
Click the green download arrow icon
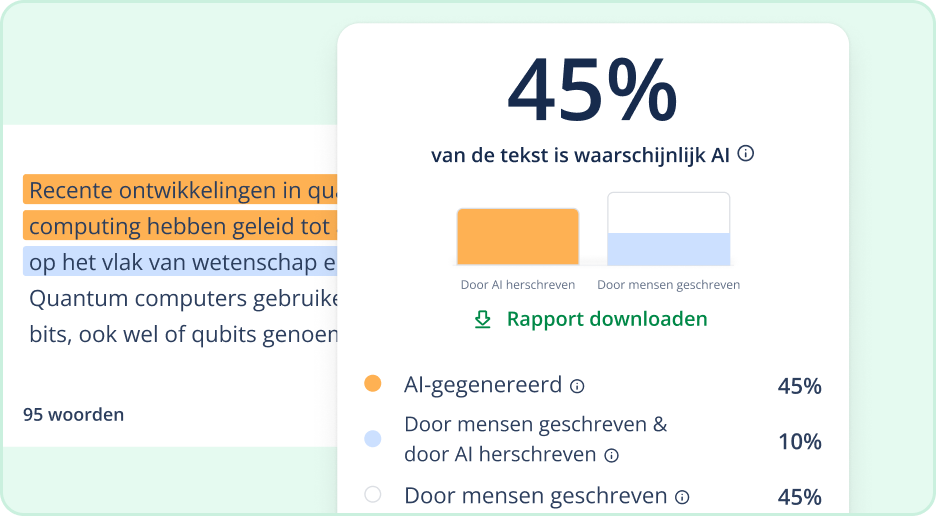click(x=483, y=319)
